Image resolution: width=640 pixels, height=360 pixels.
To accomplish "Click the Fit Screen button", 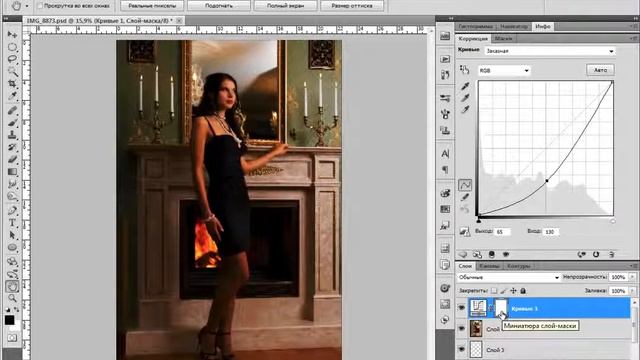I will (x=219, y=6).
